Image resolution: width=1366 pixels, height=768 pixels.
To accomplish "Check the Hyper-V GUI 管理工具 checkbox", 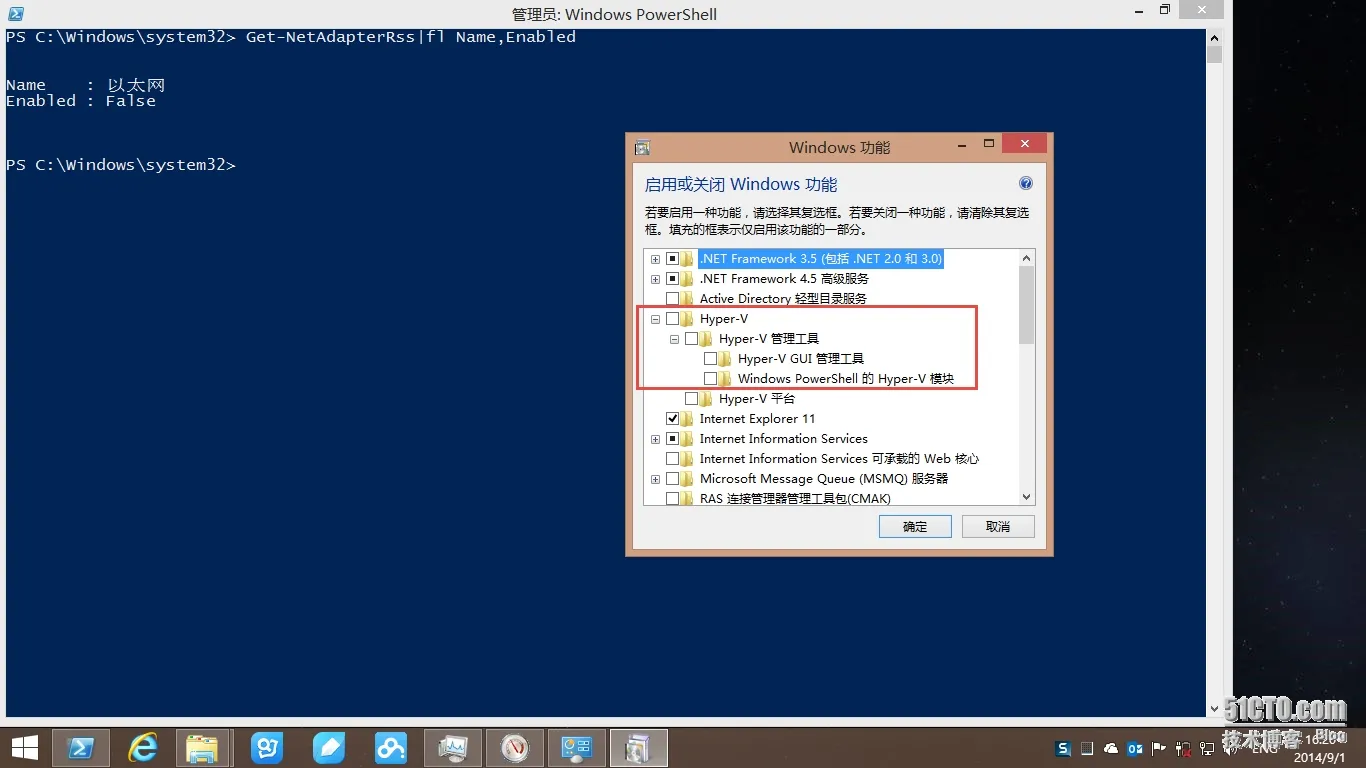I will (x=710, y=359).
